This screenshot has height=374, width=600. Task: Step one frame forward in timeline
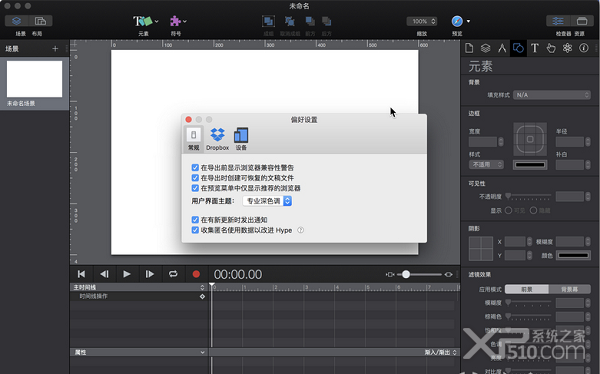(150, 274)
